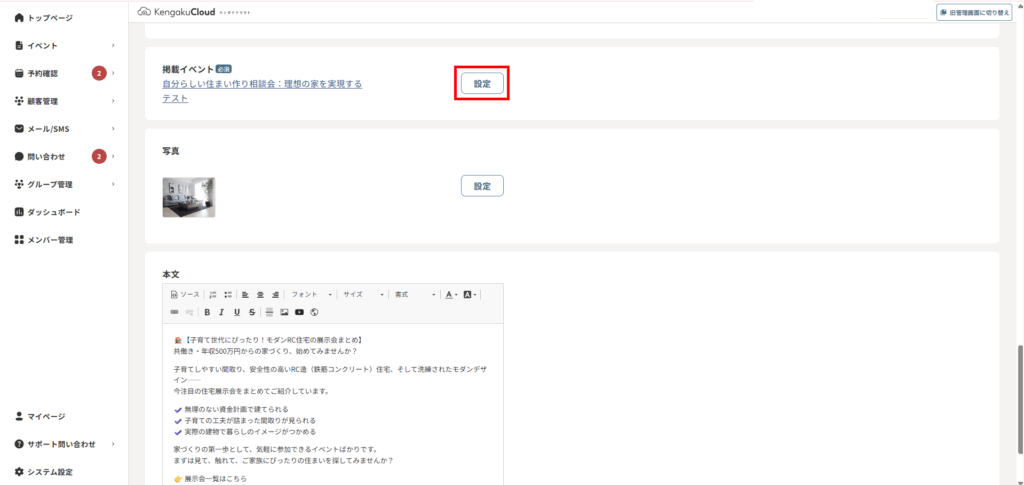Apply strikethrough in the editor toolbar
This screenshot has height=485, width=1024.
coord(252,312)
